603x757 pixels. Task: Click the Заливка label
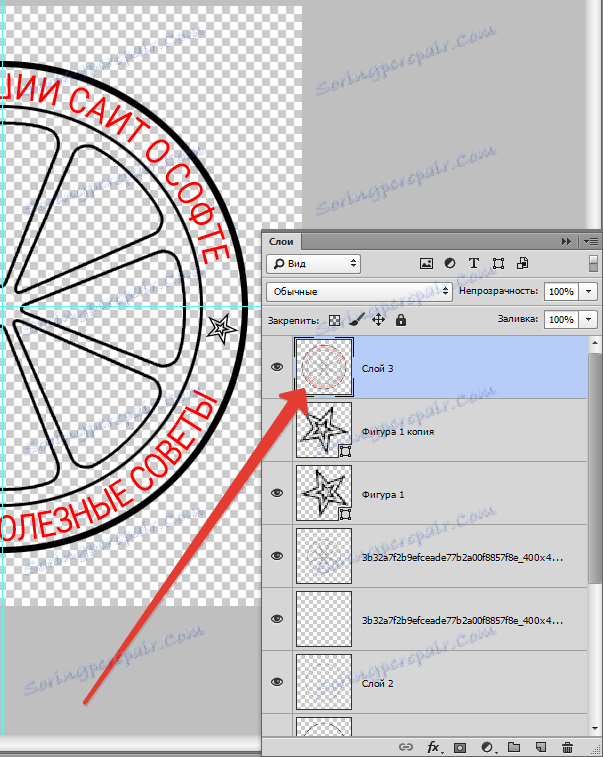[x=518, y=319]
